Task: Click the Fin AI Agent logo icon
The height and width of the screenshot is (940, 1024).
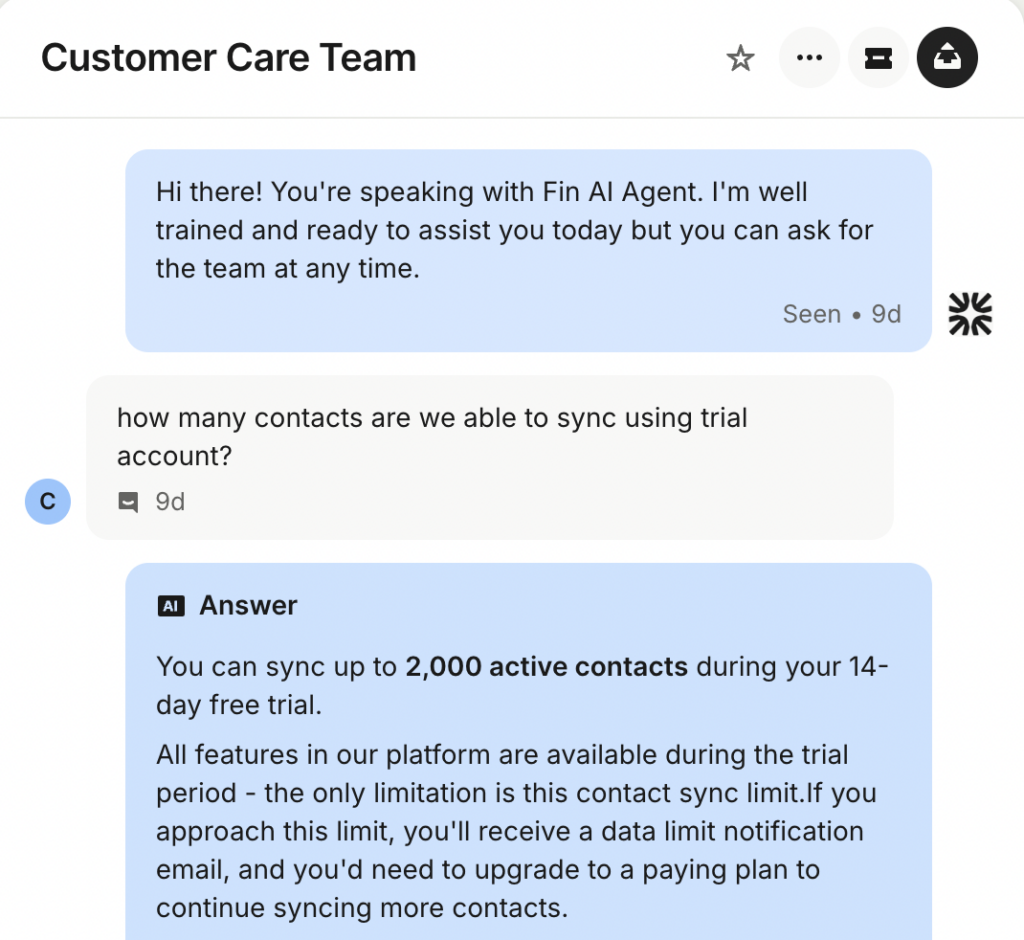Action: (x=969, y=314)
